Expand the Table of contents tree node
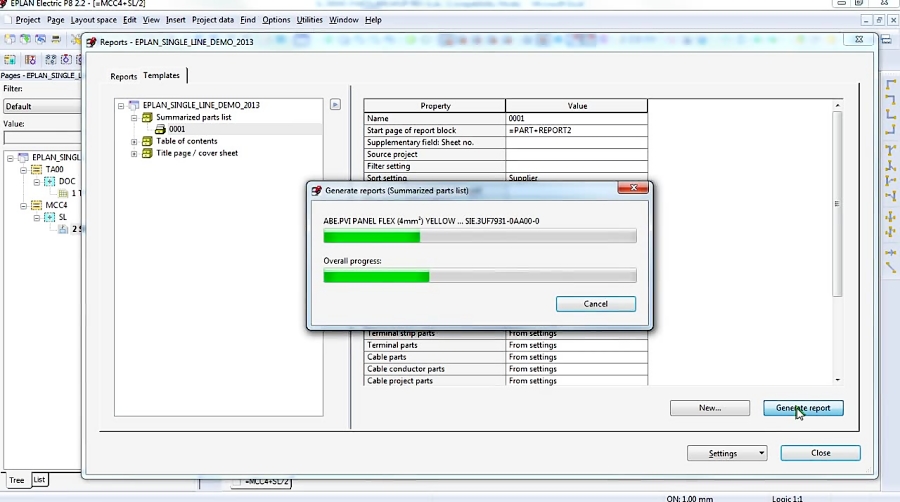 tap(134, 141)
